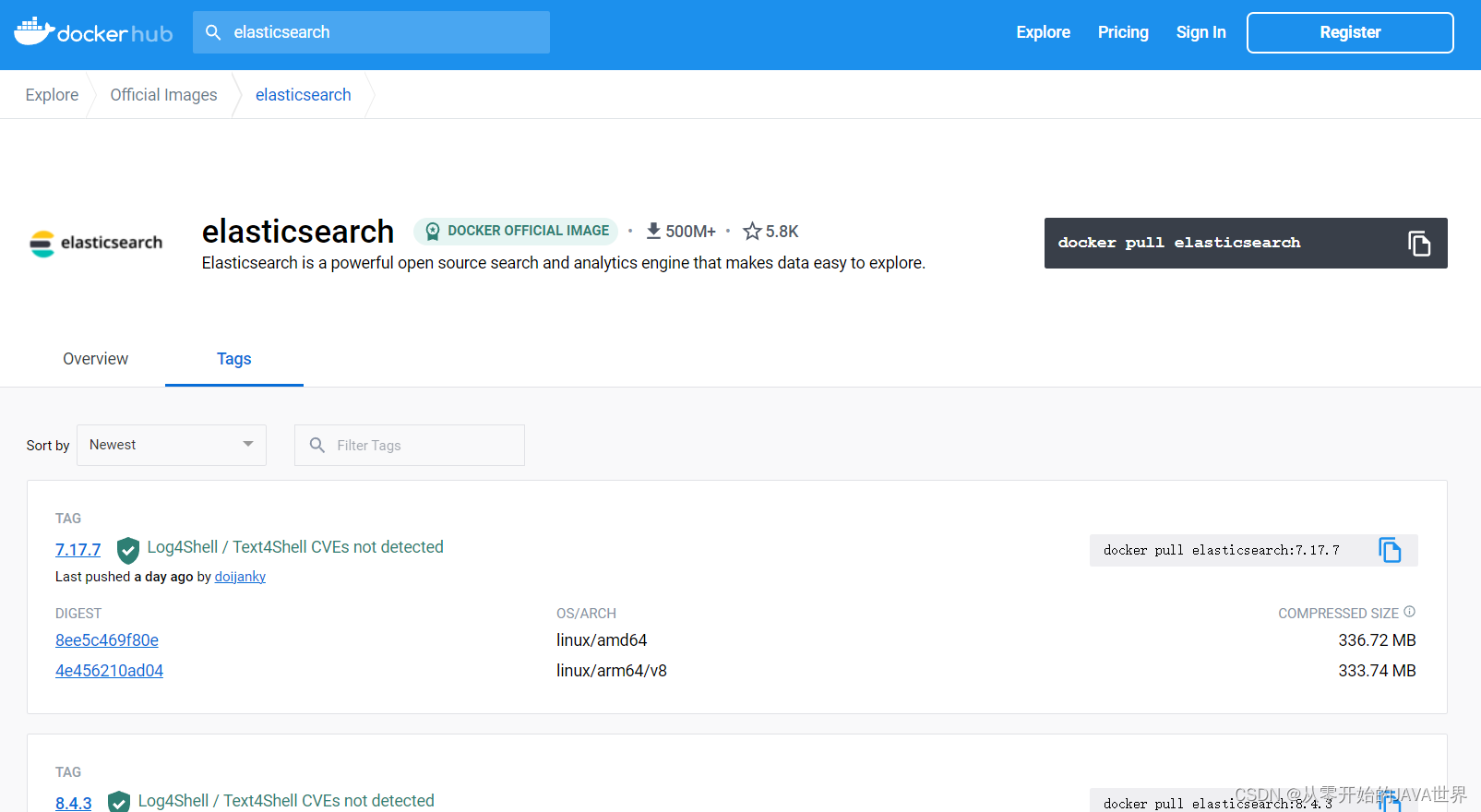Open Explore in the top navigation

click(x=1044, y=32)
